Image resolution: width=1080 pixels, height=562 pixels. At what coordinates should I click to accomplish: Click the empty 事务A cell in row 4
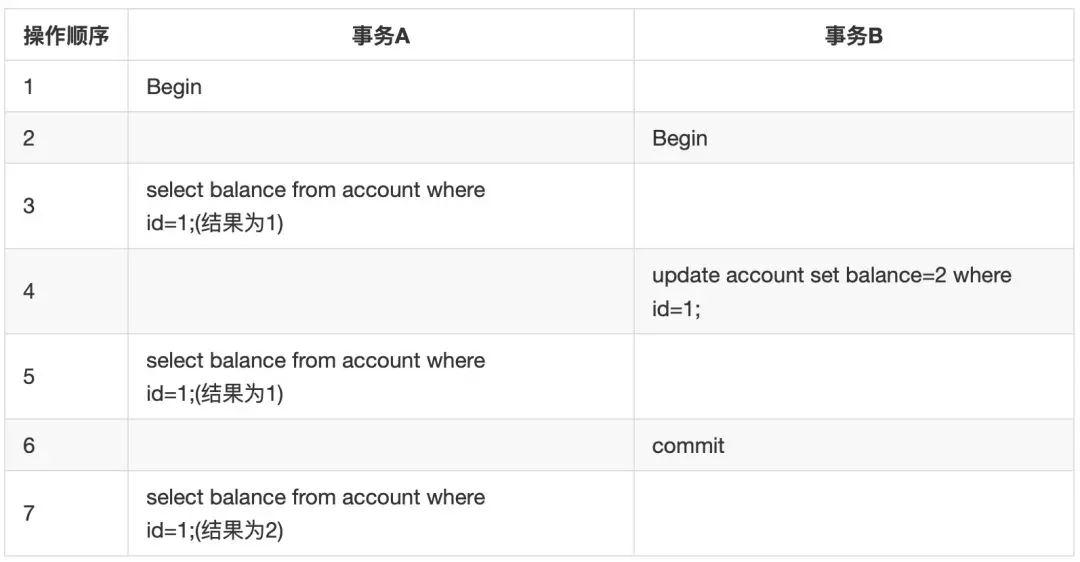point(381,291)
